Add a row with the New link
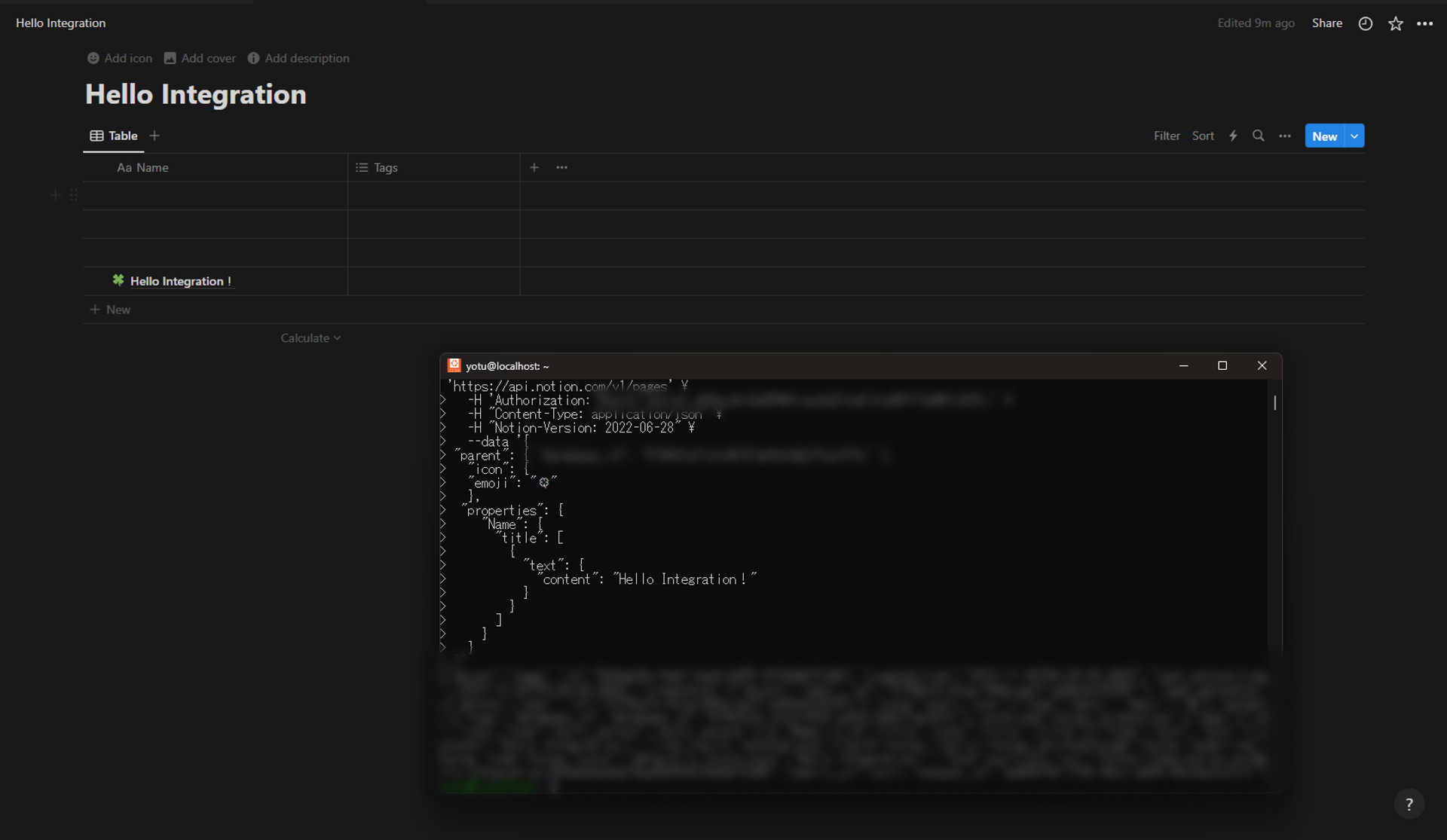This screenshot has height=840, width=1447. click(109, 309)
